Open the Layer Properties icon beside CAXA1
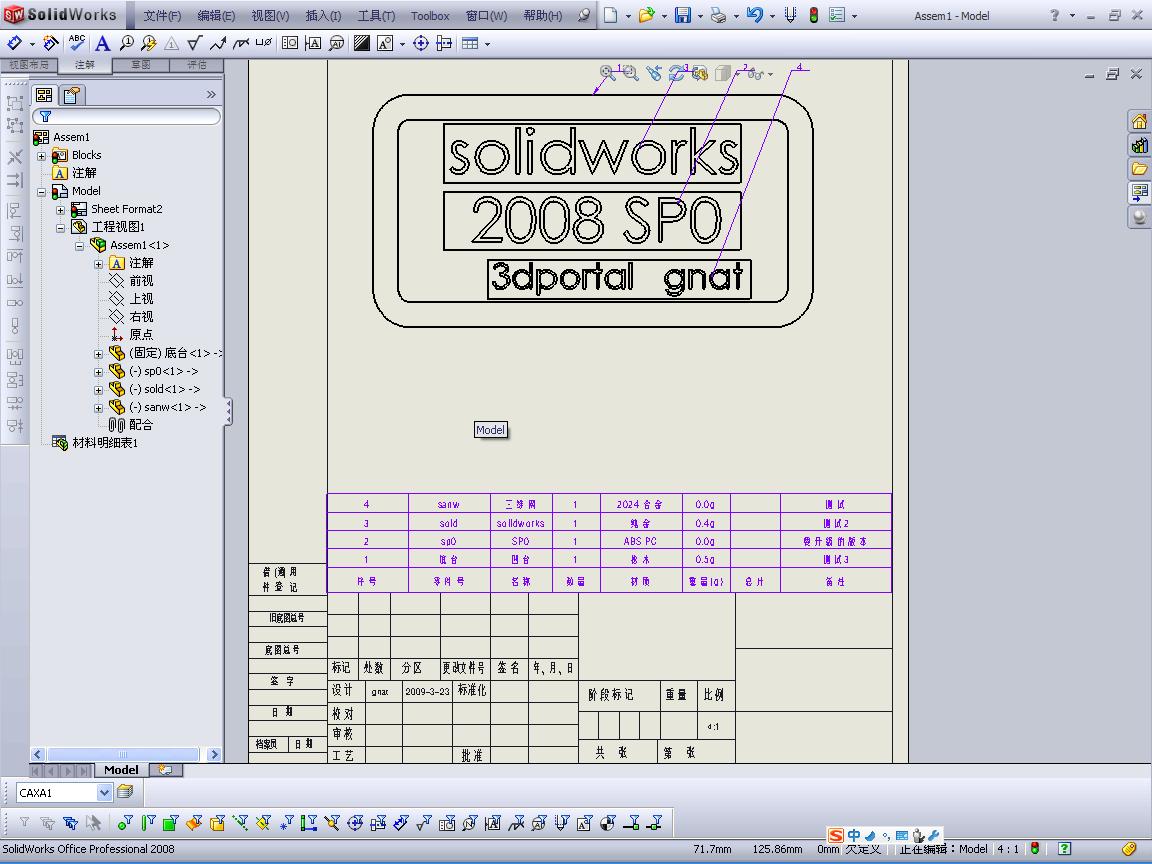 [125, 792]
